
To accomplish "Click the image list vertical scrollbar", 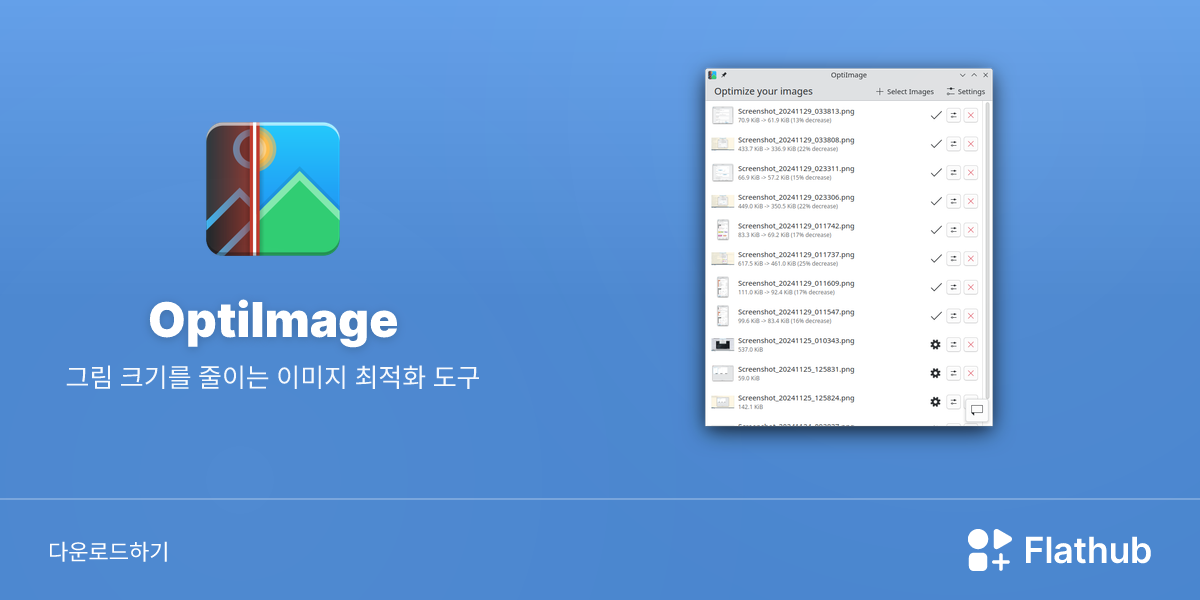I will click(988, 250).
